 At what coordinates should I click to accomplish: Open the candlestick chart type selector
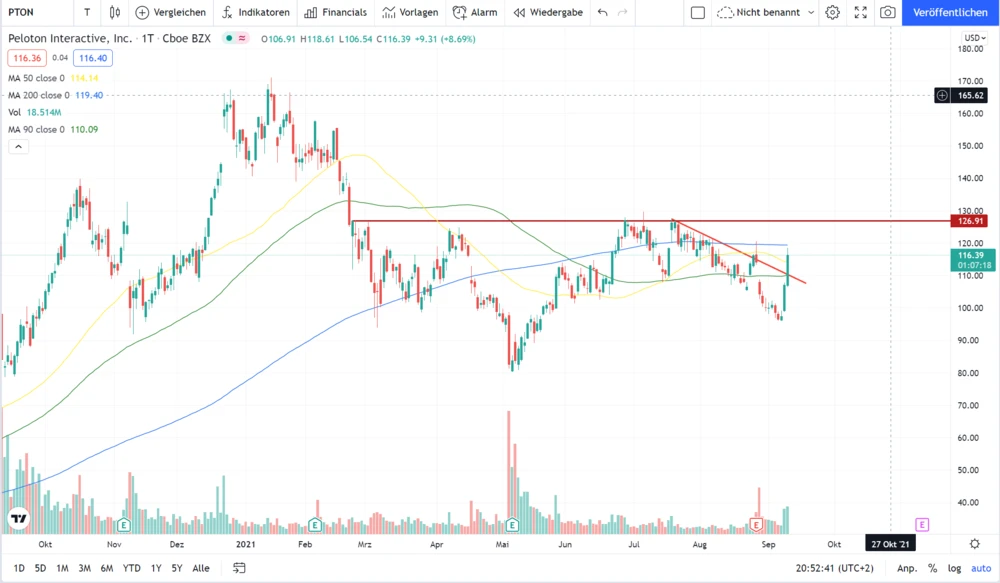(x=115, y=12)
